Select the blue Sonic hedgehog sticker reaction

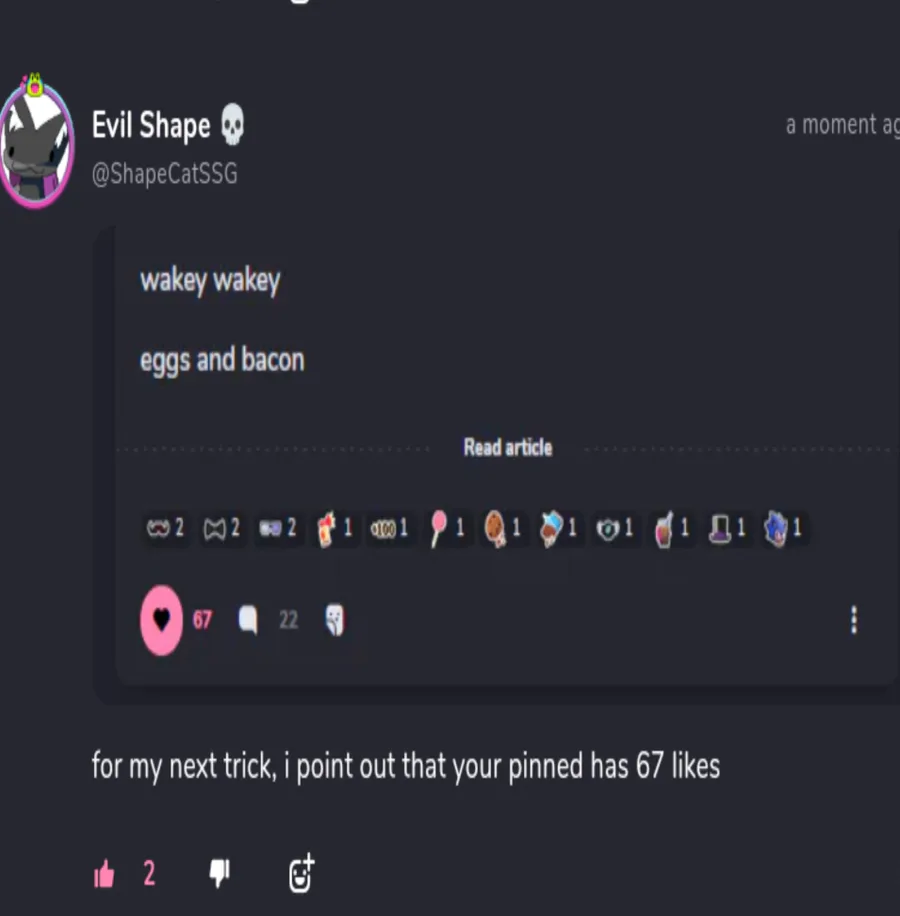pos(783,529)
